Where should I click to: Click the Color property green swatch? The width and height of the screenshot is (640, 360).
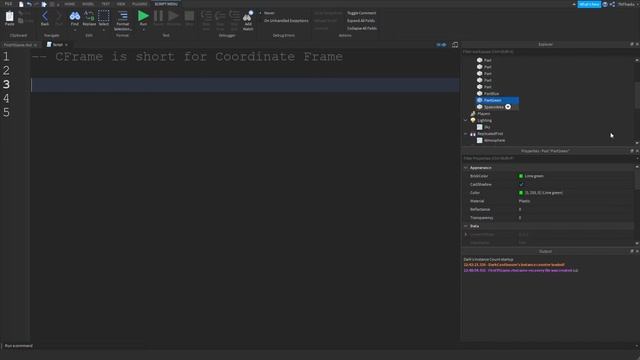(521, 193)
